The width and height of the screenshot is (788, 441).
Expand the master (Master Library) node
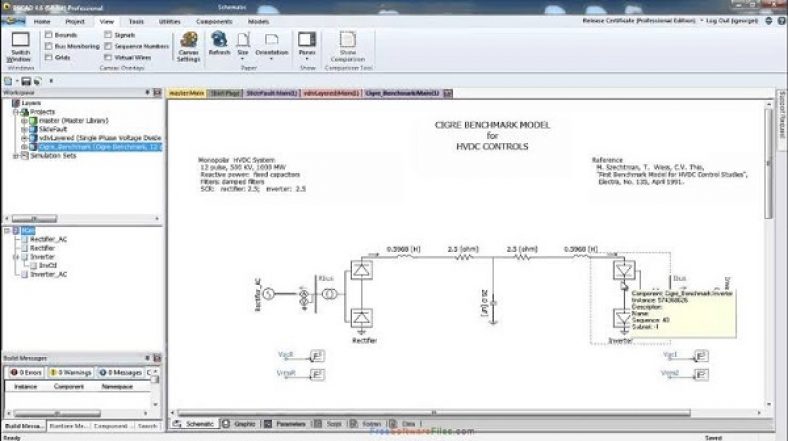point(24,121)
